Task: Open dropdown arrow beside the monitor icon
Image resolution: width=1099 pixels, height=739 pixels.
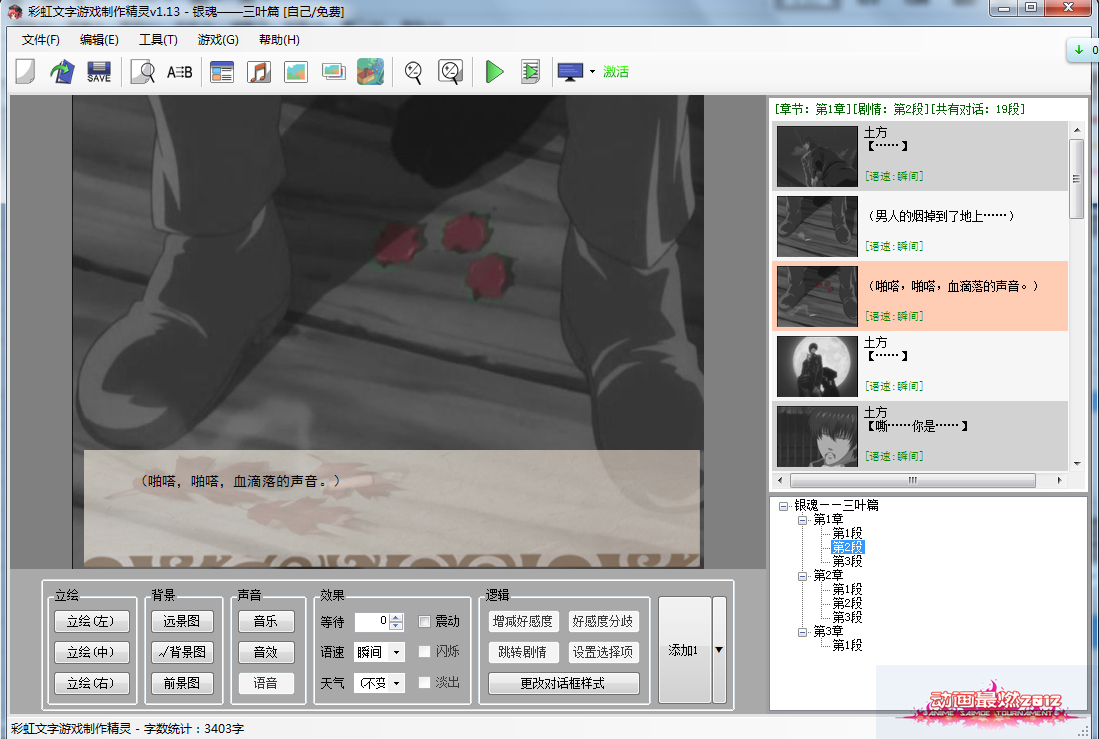Action: [x=592, y=72]
